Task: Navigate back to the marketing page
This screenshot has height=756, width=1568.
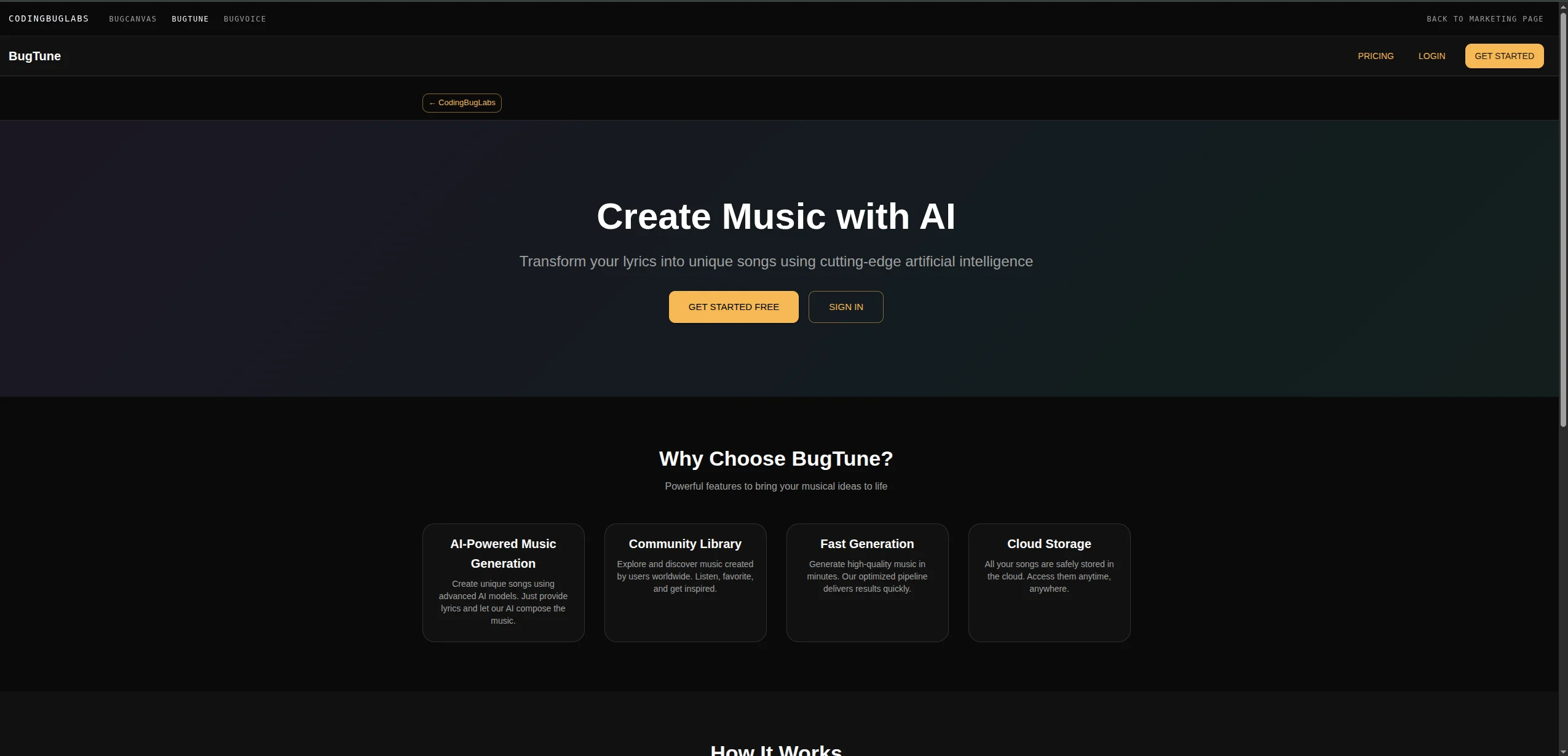Action: click(x=1485, y=18)
